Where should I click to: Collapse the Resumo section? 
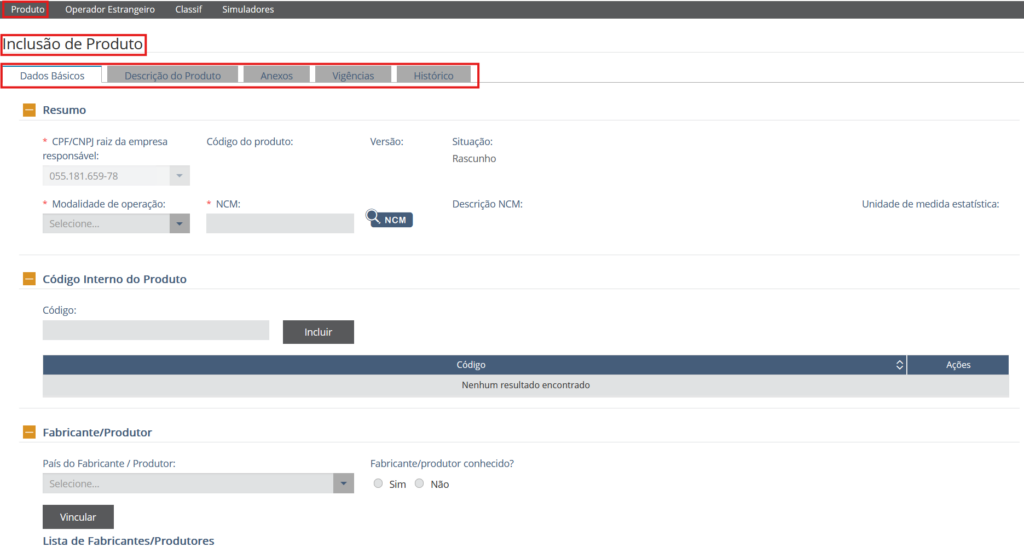click(x=29, y=110)
